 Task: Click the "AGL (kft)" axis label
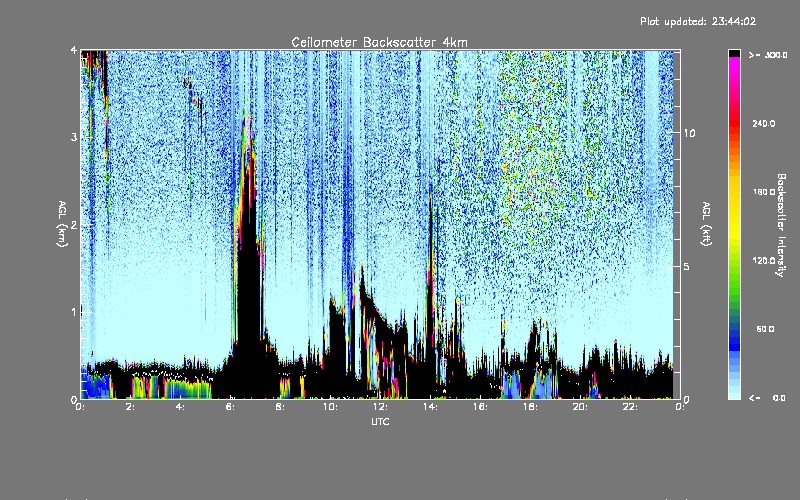coord(707,224)
